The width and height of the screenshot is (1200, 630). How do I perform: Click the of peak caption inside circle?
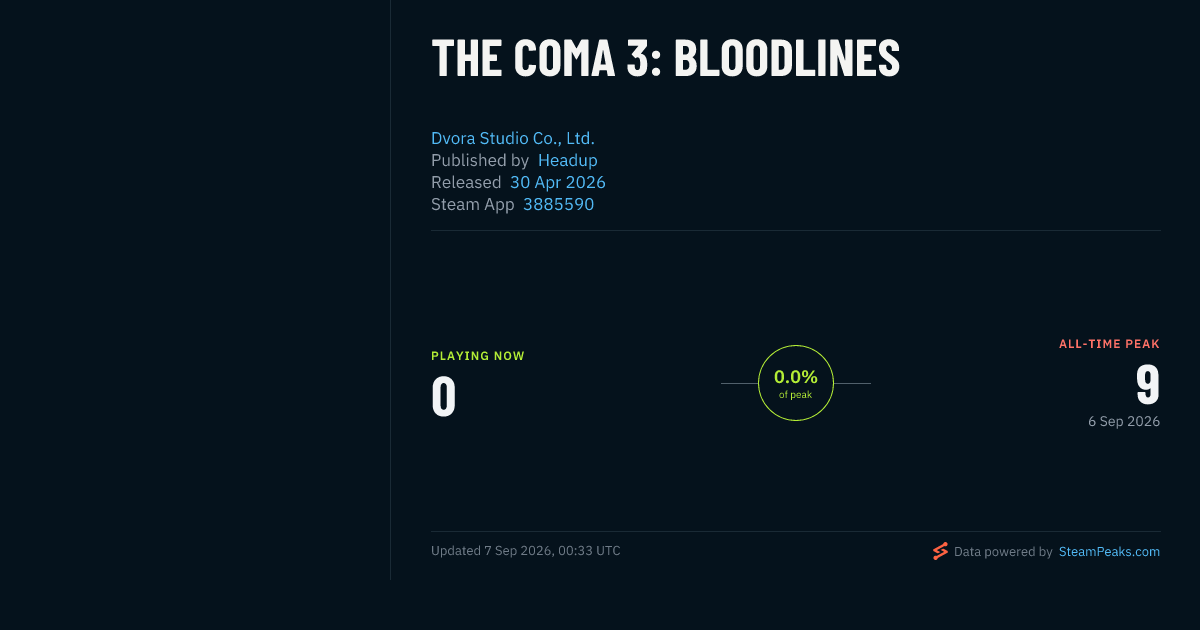pos(796,395)
